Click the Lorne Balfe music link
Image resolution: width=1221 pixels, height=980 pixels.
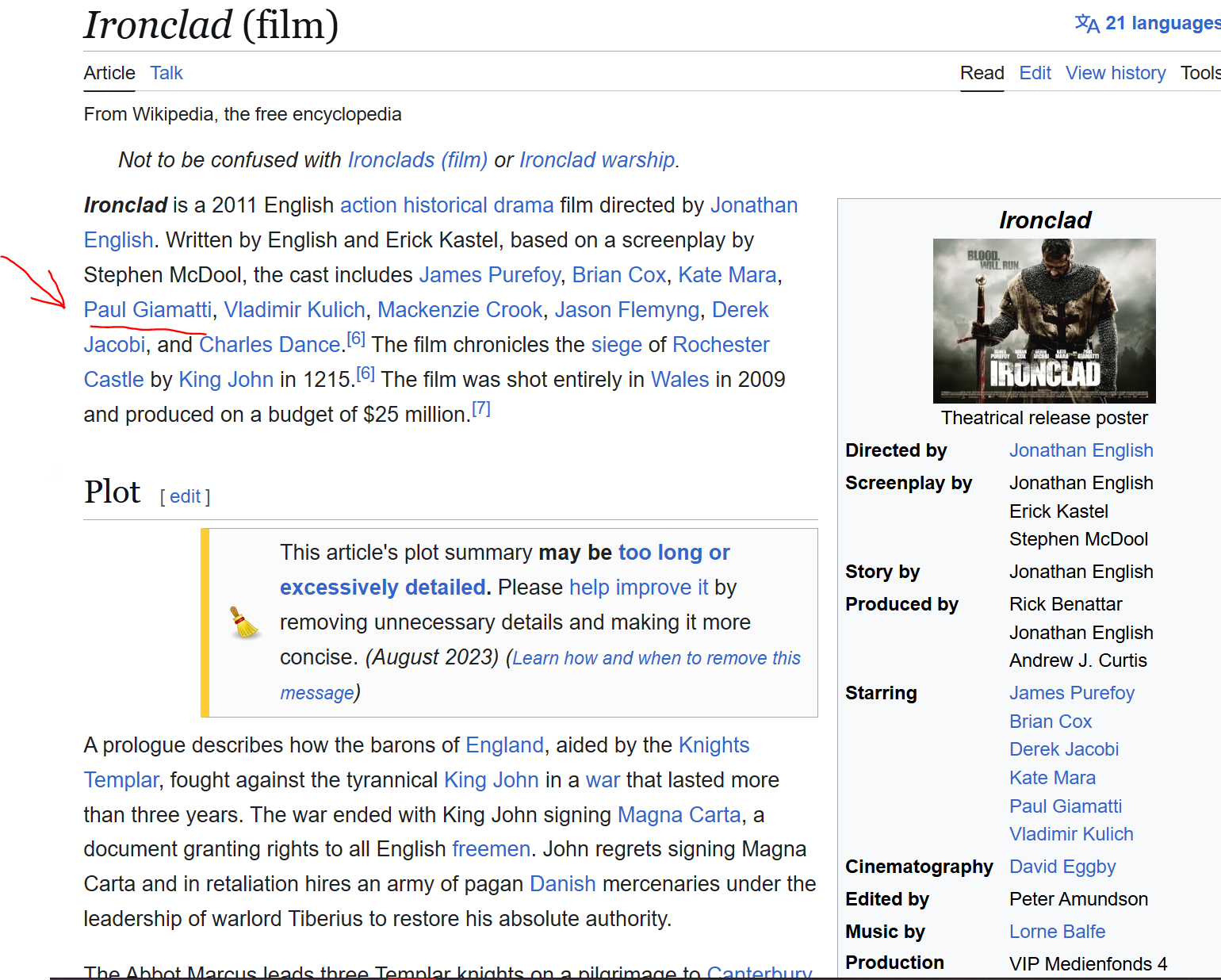[x=1057, y=932]
